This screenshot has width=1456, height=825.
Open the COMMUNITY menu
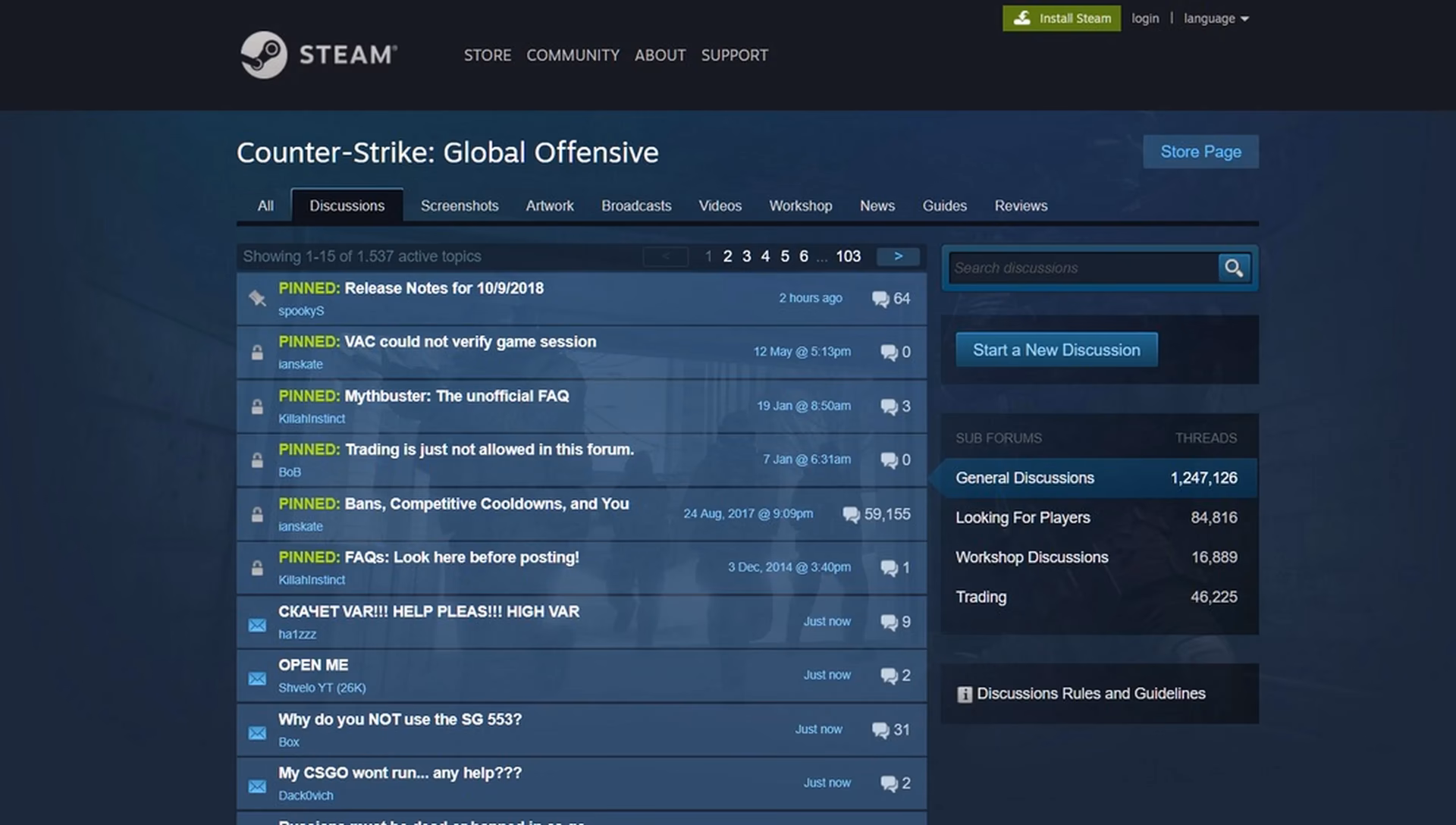[x=573, y=55]
